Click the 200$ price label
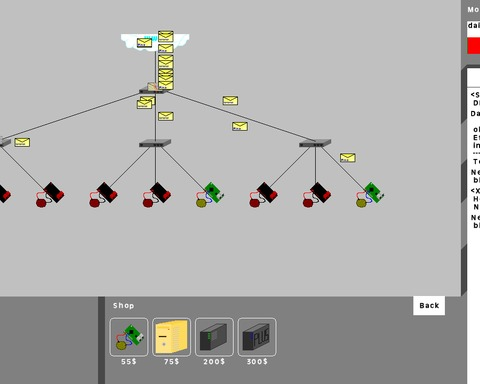The image size is (480, 384). tap(214, 362)
